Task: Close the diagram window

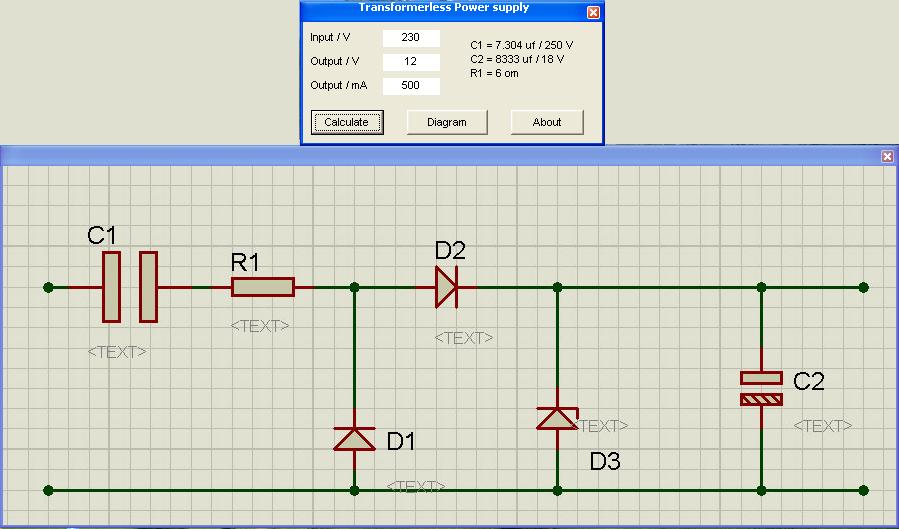Action: click(x=888, y=156)
